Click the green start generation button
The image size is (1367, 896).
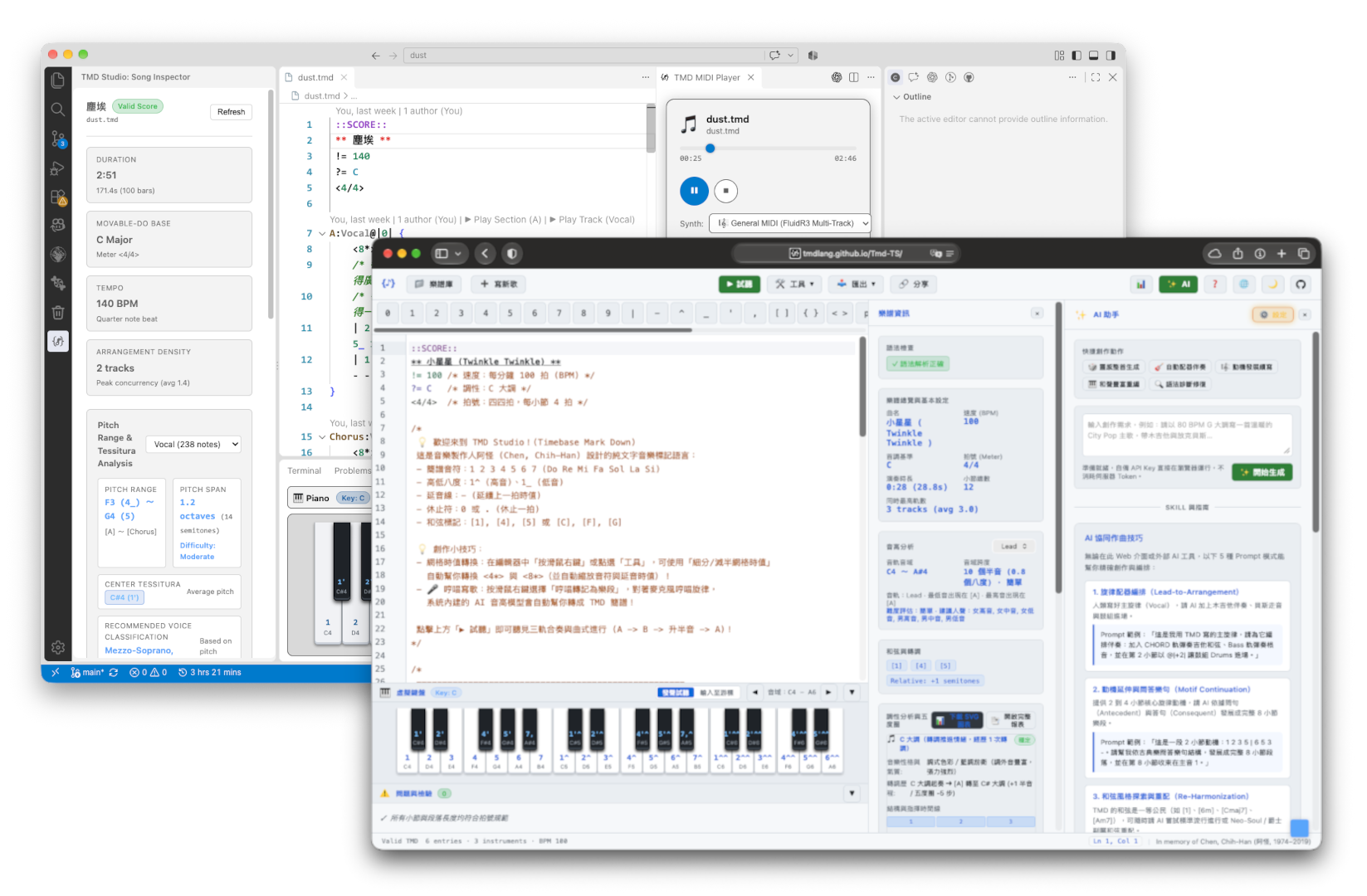tap(1262, 472)
